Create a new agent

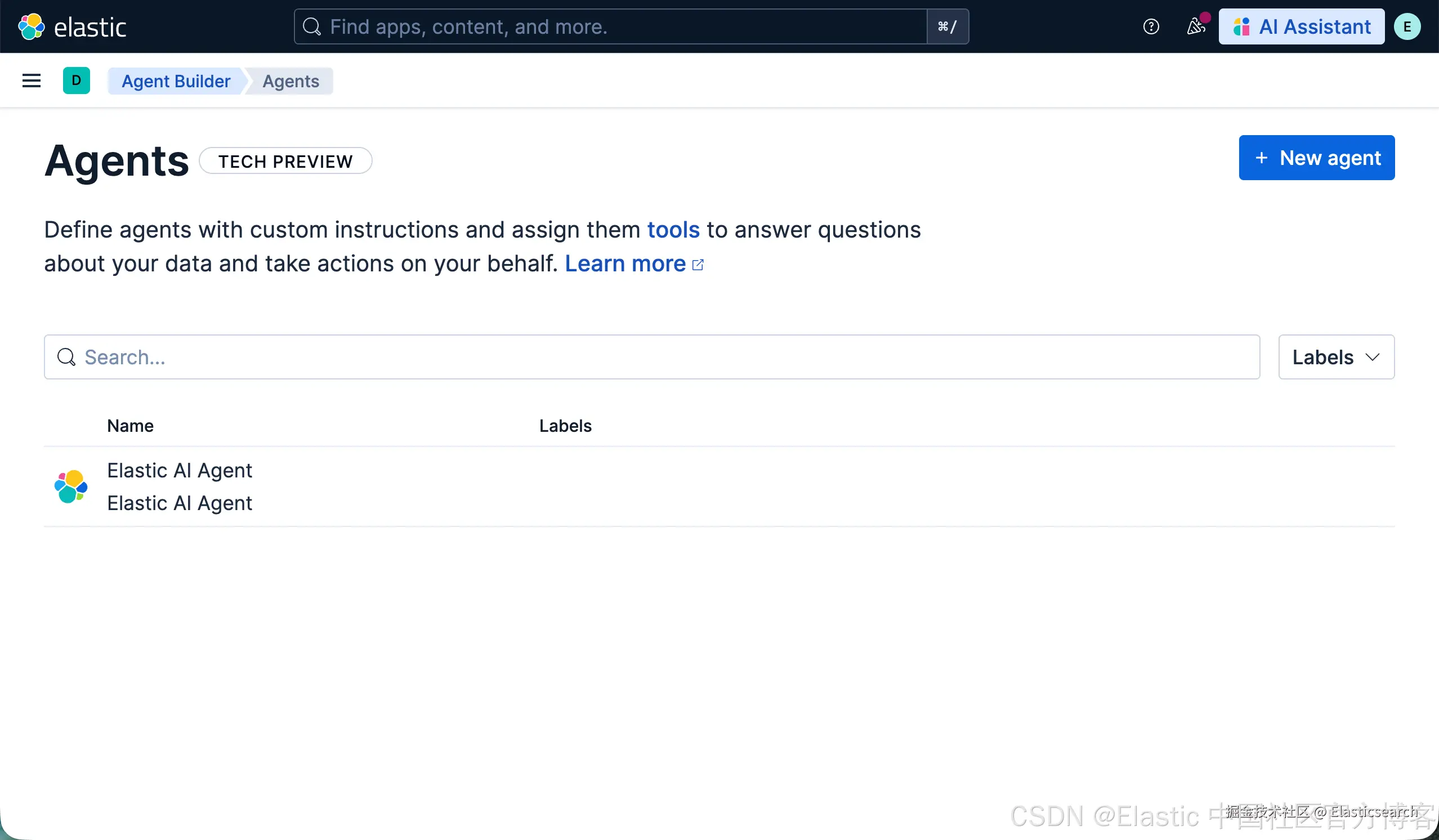[1316, 158]
